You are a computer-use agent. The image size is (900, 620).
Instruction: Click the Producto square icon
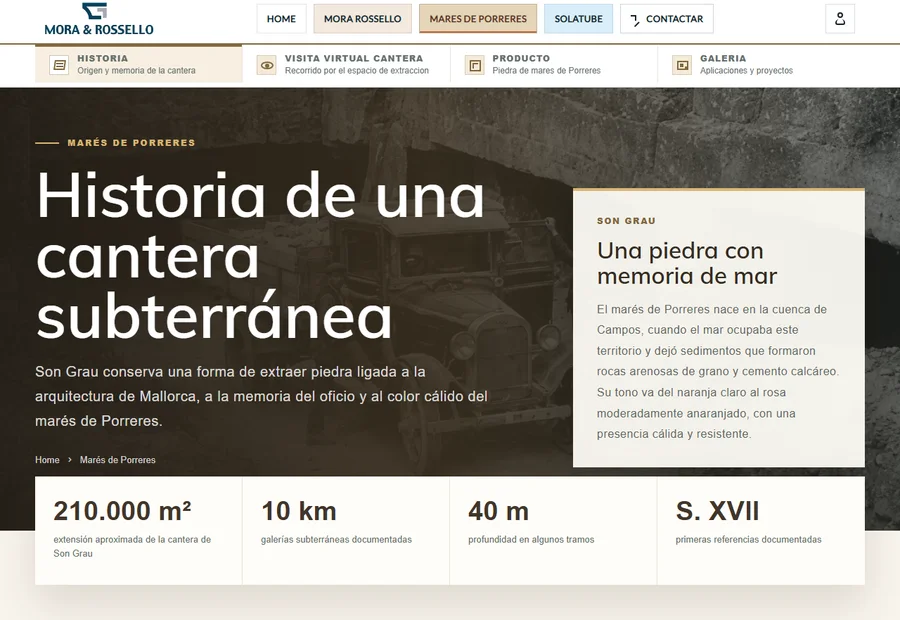(475, 65)
